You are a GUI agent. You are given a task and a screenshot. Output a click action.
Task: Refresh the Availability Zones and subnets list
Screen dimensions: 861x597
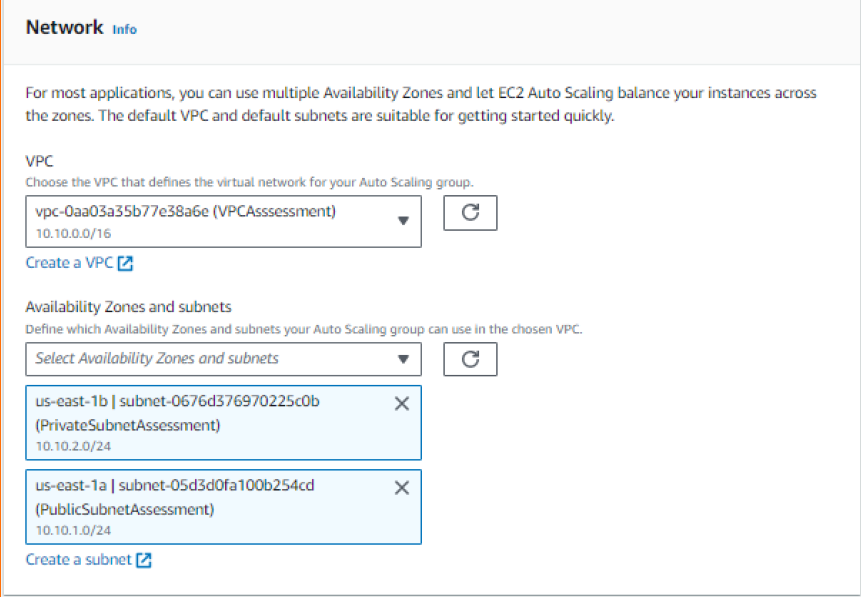(x=470, y=358)
